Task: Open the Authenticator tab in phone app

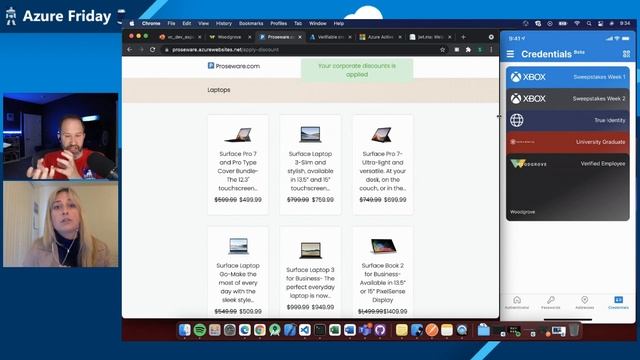Action: 517,302
